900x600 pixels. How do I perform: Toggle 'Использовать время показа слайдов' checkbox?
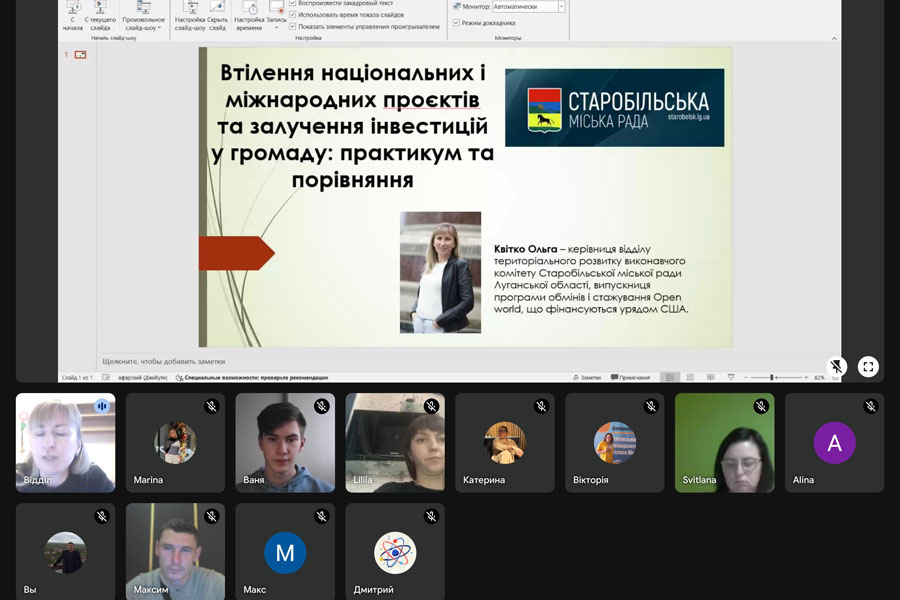point(293,15)
